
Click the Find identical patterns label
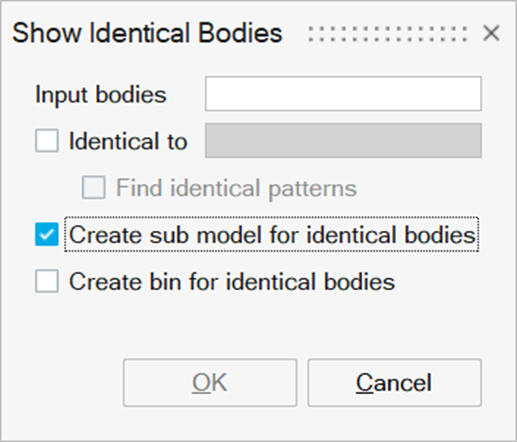(x=236, y=188)
